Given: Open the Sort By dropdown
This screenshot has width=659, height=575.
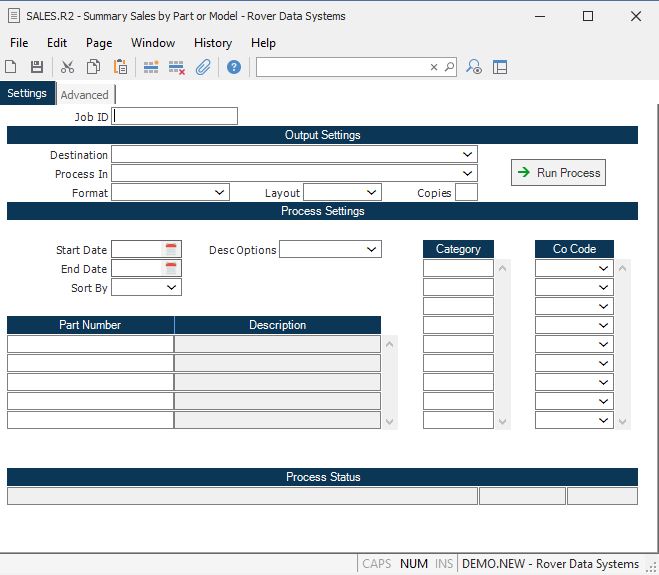Looking at the screenshot, I should click(x=172, y=287).
